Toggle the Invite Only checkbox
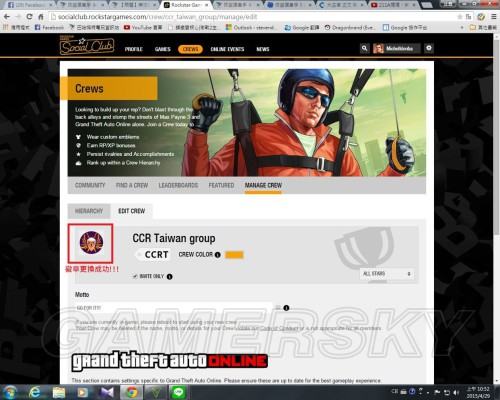Screen dimensions: 500x400 135,276
